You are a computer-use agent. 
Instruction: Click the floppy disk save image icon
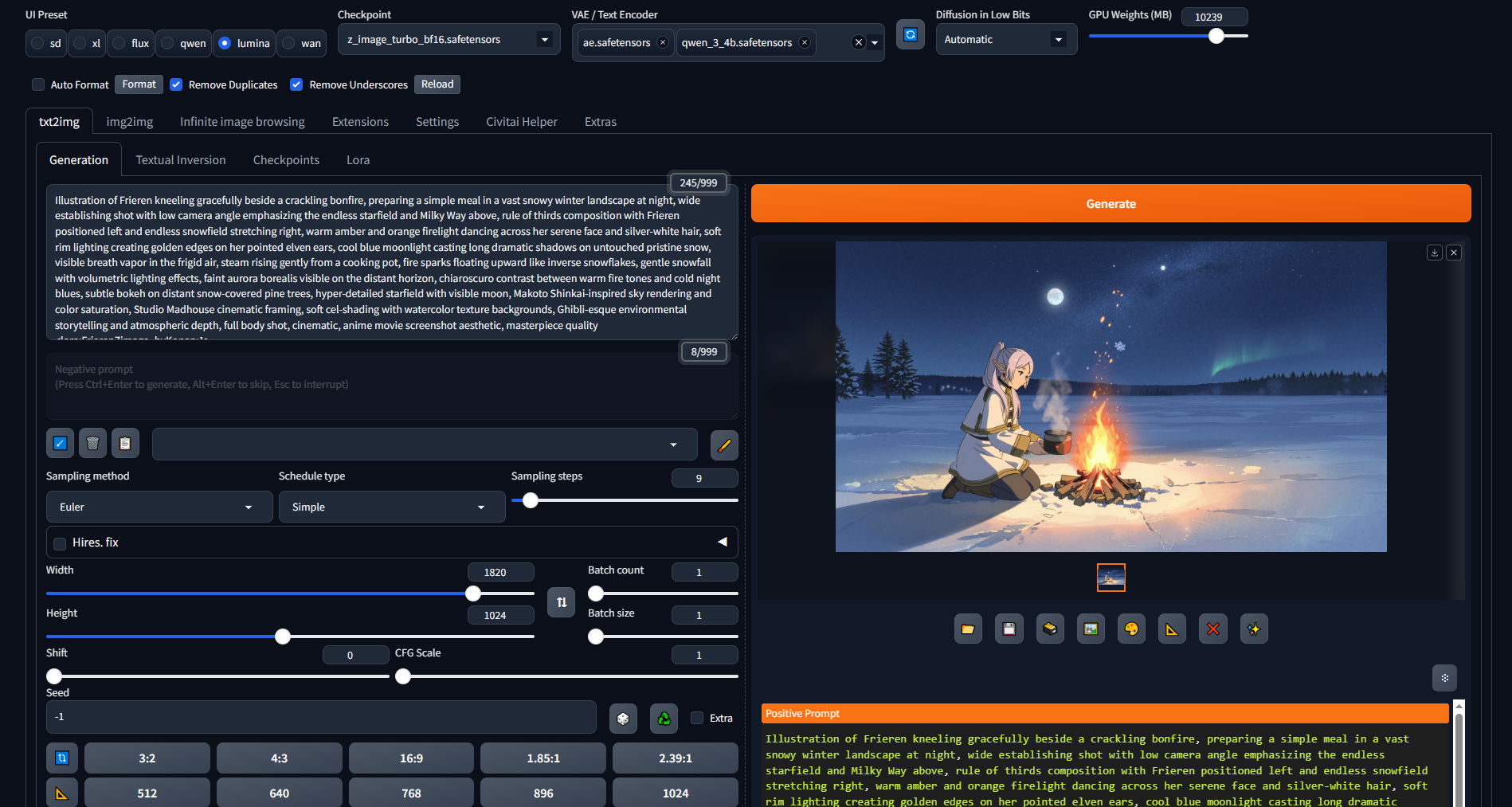[x=1009, y=629]
